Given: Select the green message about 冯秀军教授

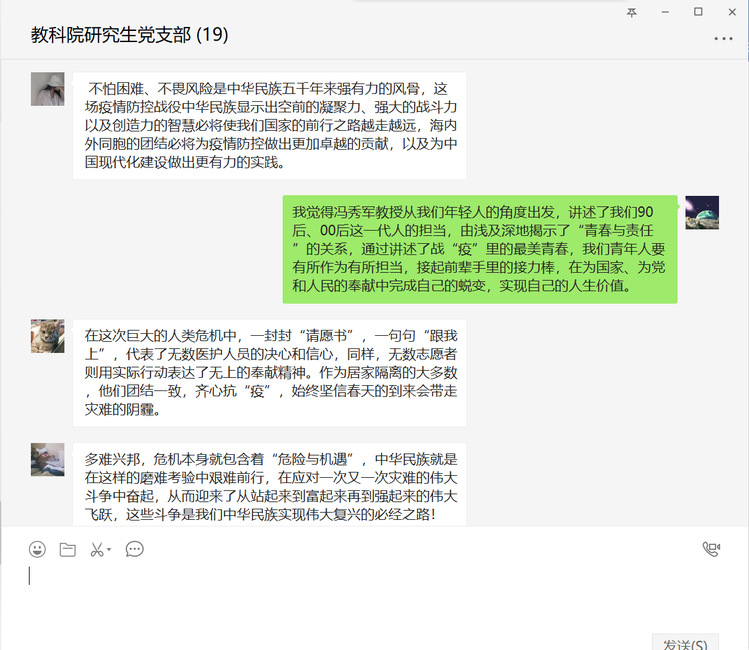Looking at the screenshot, I should (480, 249).
